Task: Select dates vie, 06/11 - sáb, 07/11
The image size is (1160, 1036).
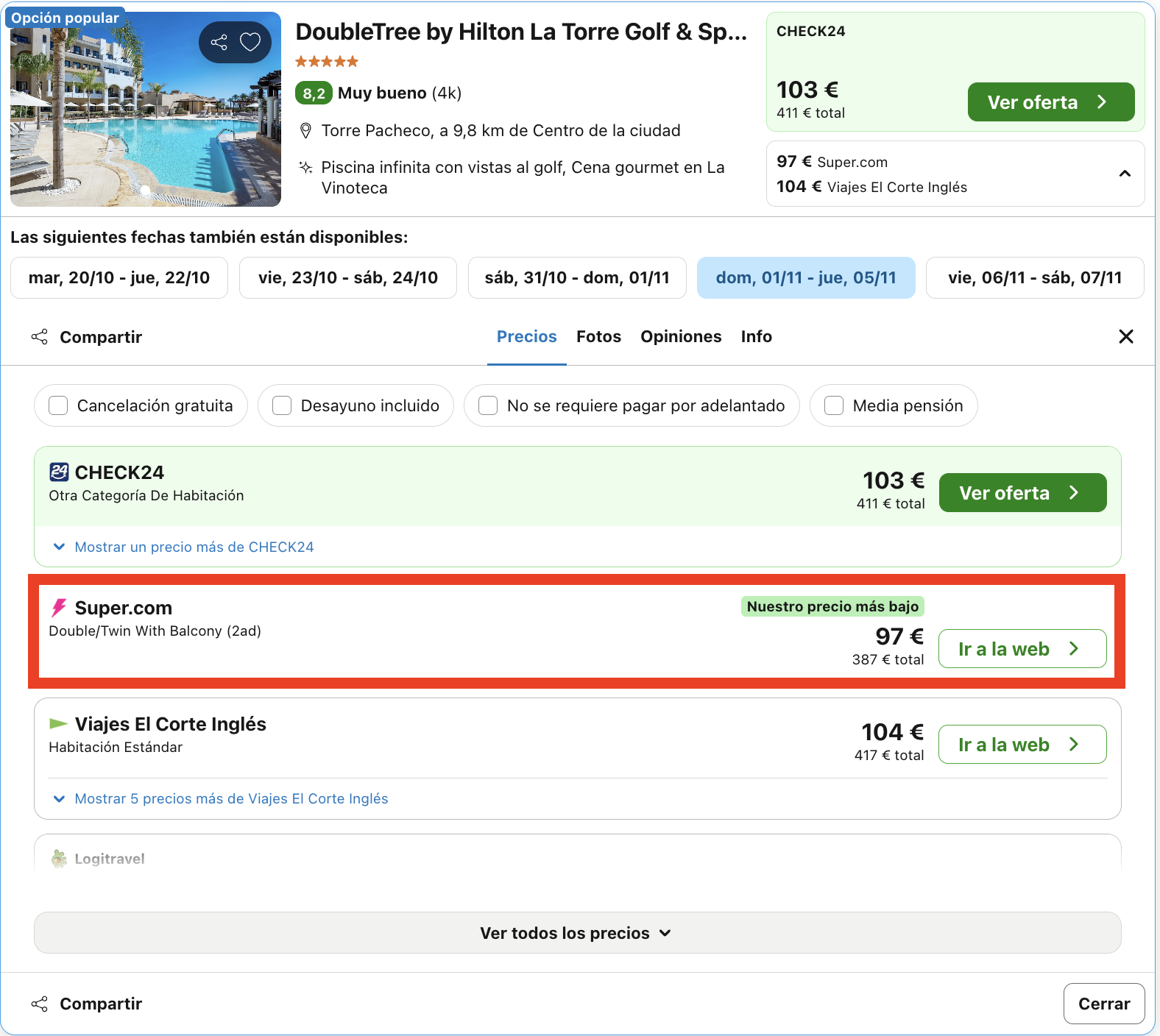Action: (x=1035, y=277)
